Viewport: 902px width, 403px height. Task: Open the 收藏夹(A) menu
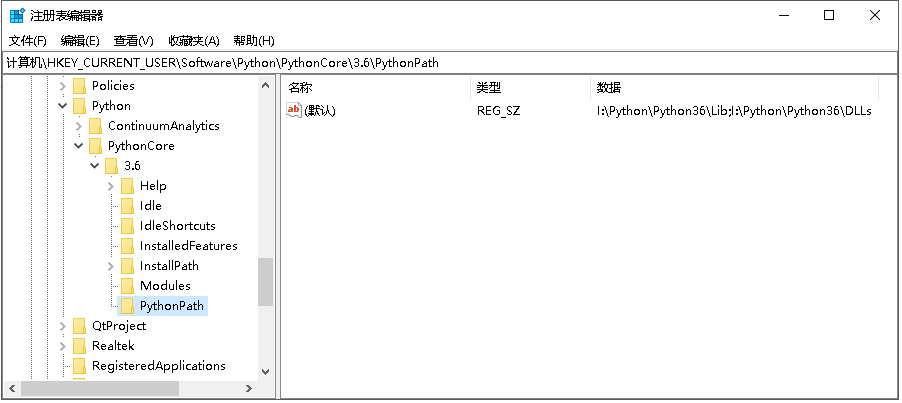click(x=193, y=41)
